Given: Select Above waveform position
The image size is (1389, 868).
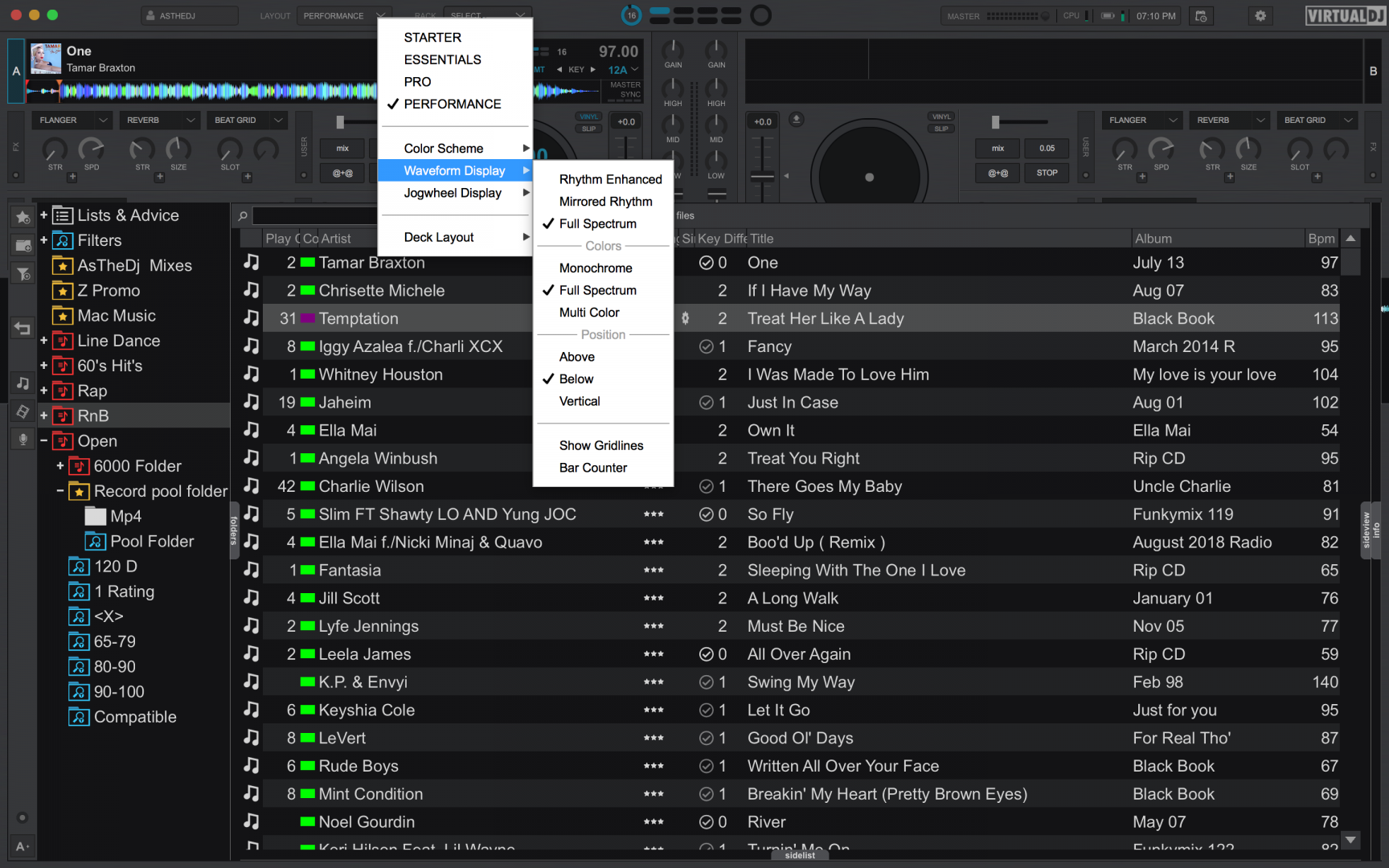Looking at the screenshot, I should pos(577,357).
